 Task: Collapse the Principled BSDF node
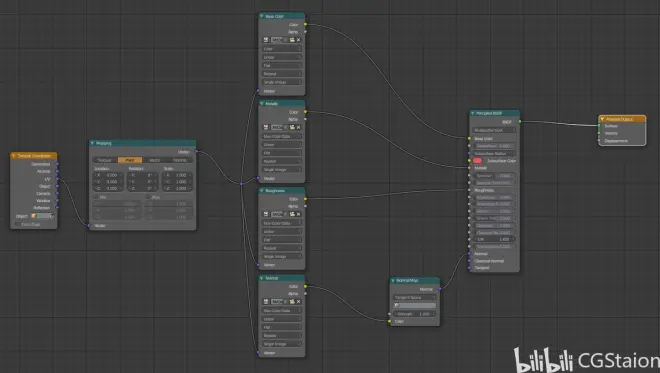pyautogui.click(x=473, y=113)
